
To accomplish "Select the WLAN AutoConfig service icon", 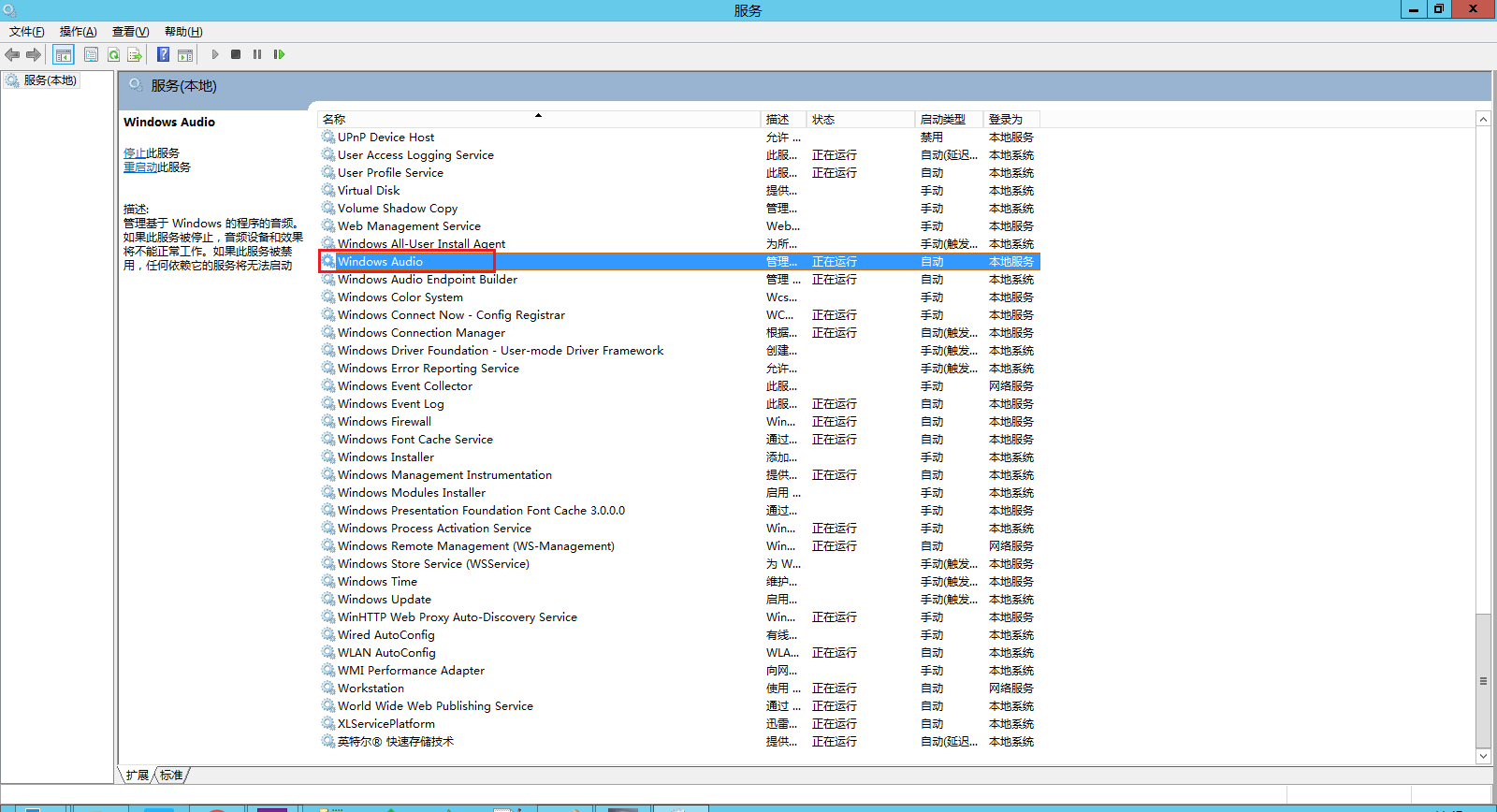I will (328, 652).
